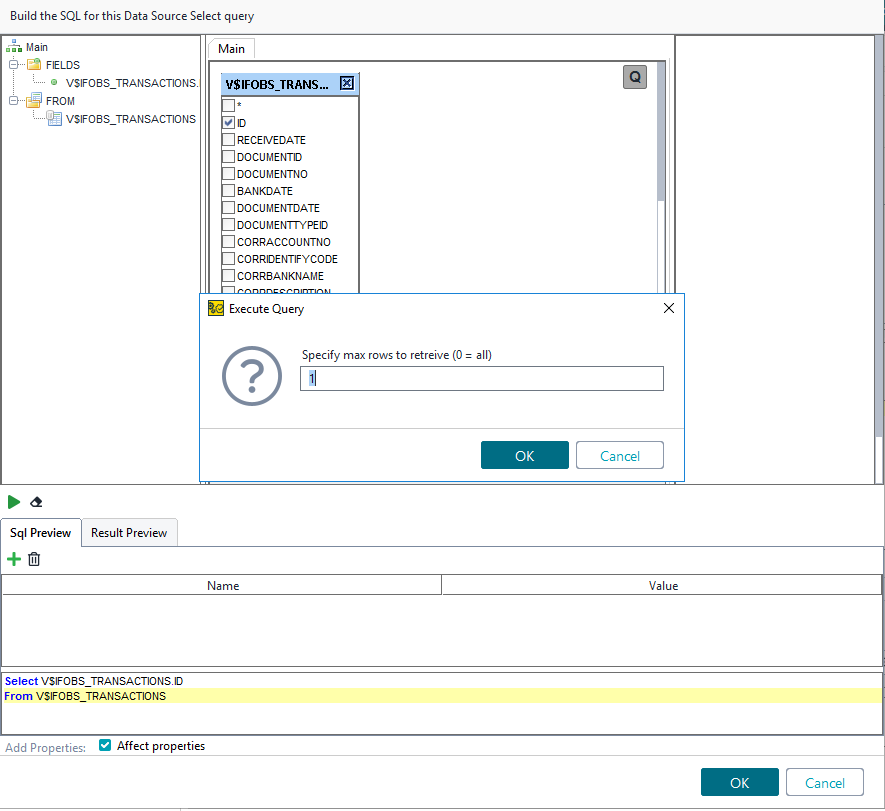Click the green run query play icon
This screenshot has width=885, height=811.
pos(14,502)
